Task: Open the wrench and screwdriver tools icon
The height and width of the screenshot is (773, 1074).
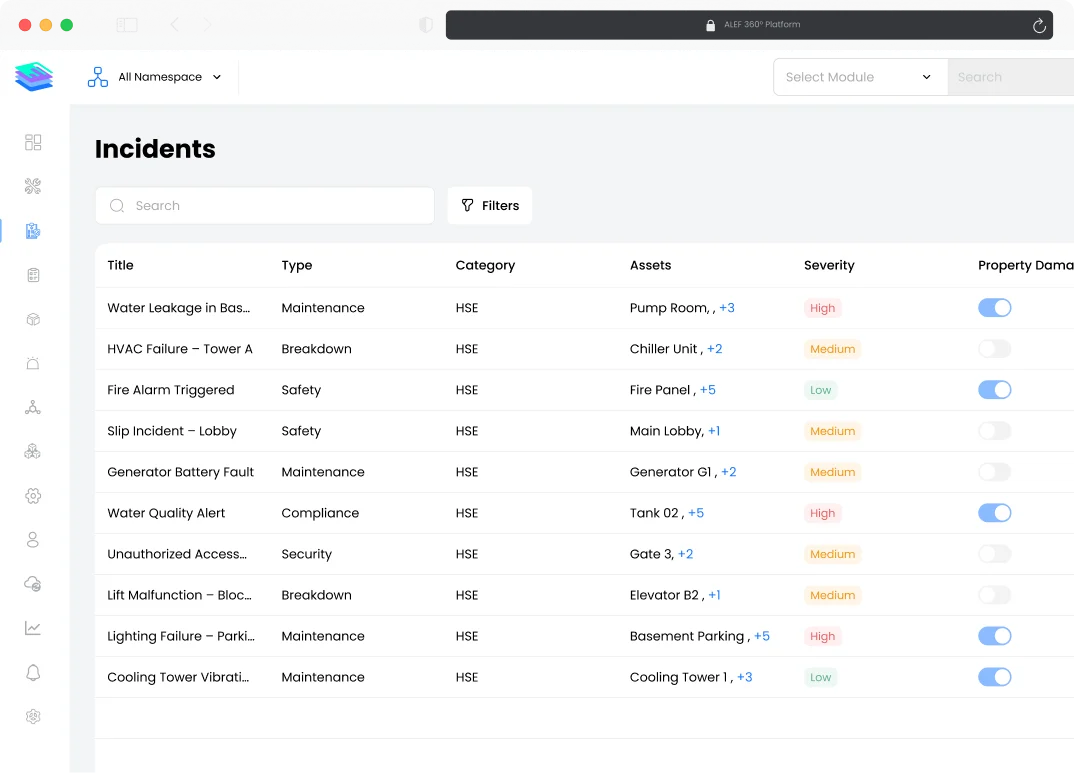Action: click(33, 186)
